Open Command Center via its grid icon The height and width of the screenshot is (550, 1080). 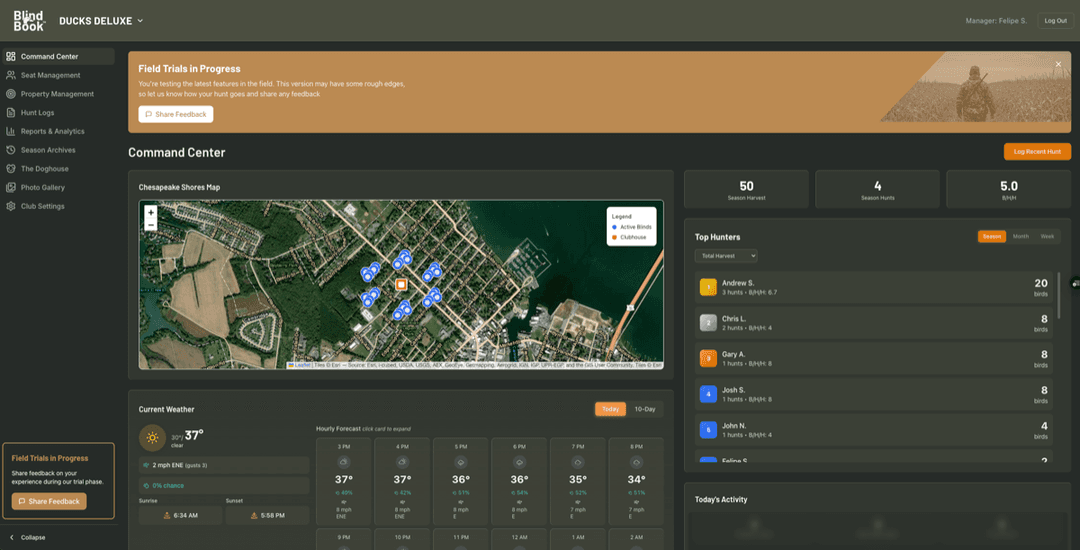10,56
